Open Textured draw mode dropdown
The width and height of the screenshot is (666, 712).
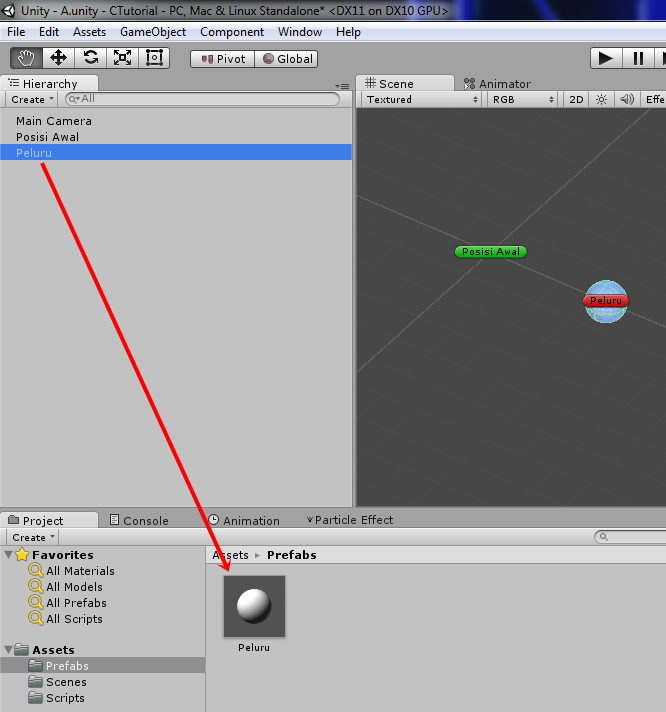422,99
